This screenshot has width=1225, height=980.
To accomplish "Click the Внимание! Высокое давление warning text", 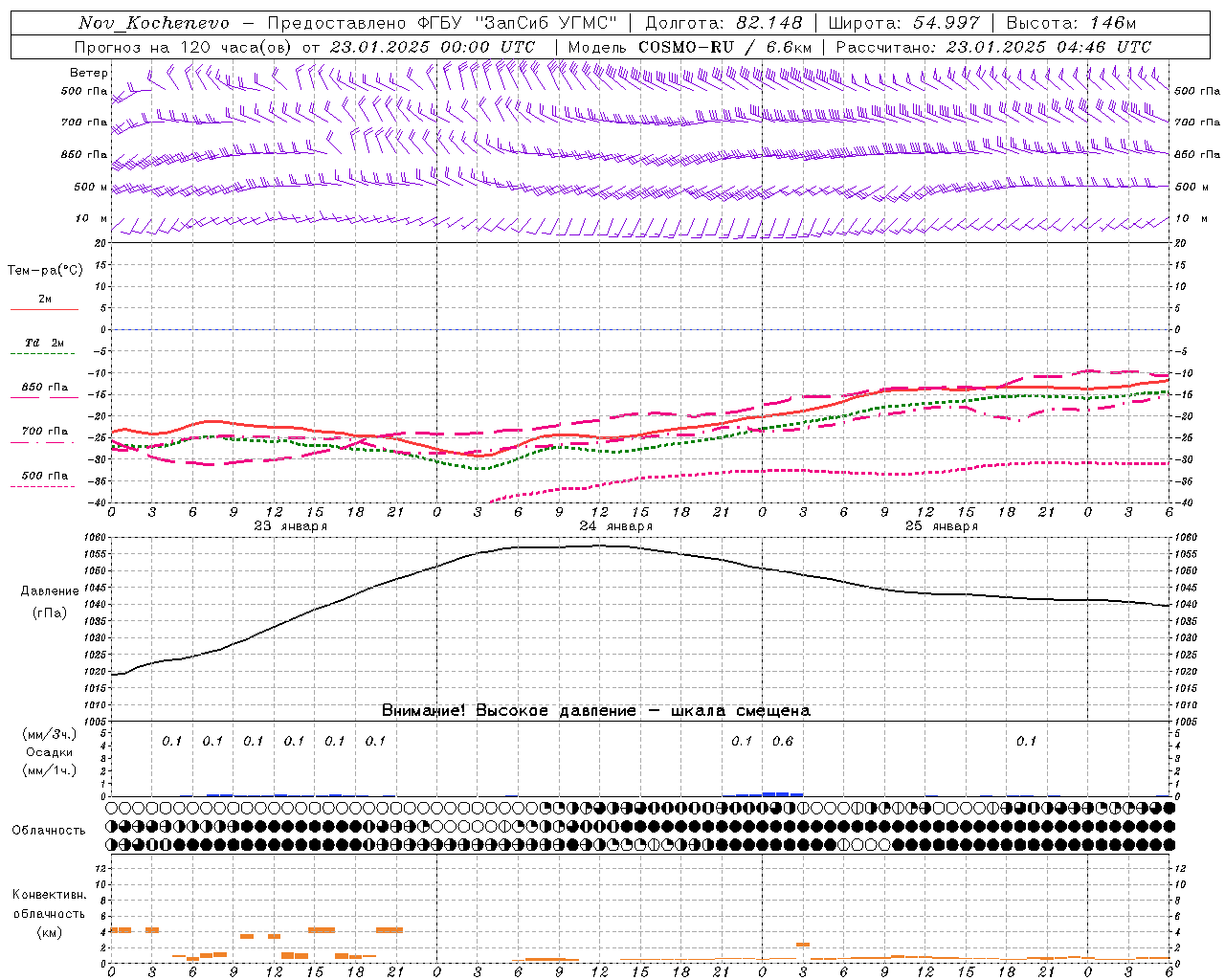I will [x=596, y=710].
